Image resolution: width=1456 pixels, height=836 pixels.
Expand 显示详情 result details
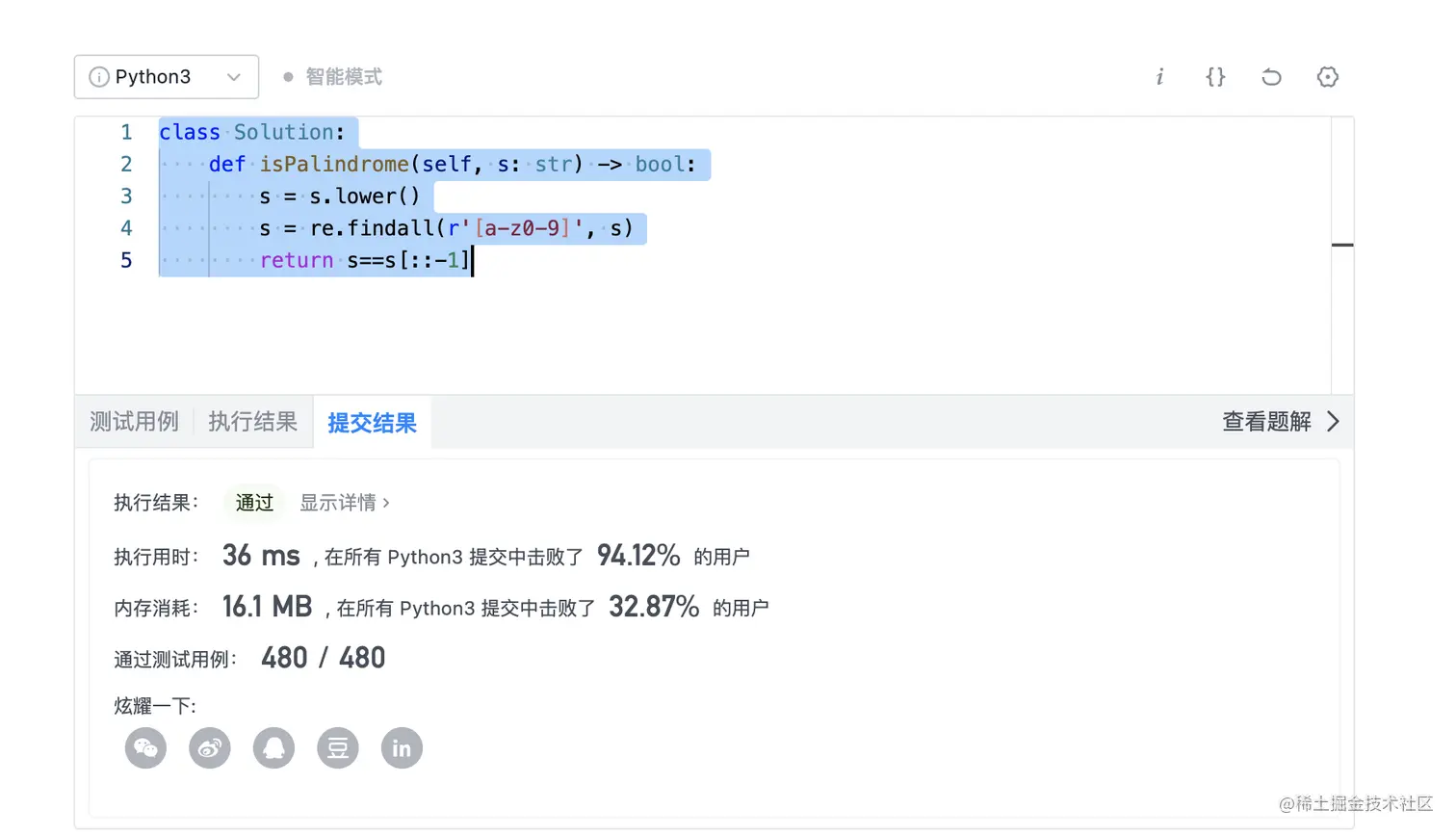[345, 503]
